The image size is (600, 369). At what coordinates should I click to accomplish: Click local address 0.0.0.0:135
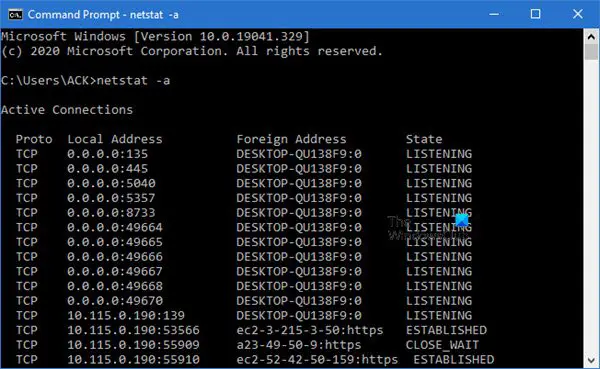(x=108, y=154)
